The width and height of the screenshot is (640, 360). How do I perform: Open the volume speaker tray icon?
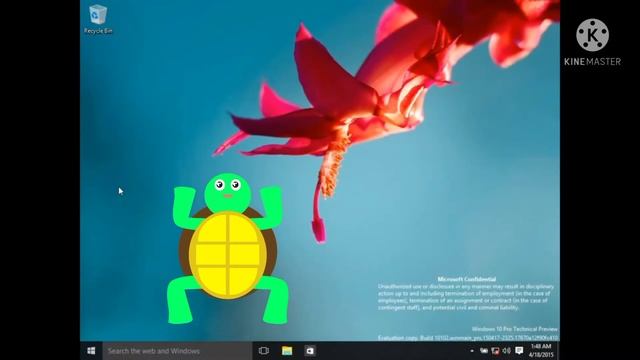point(507,351)
